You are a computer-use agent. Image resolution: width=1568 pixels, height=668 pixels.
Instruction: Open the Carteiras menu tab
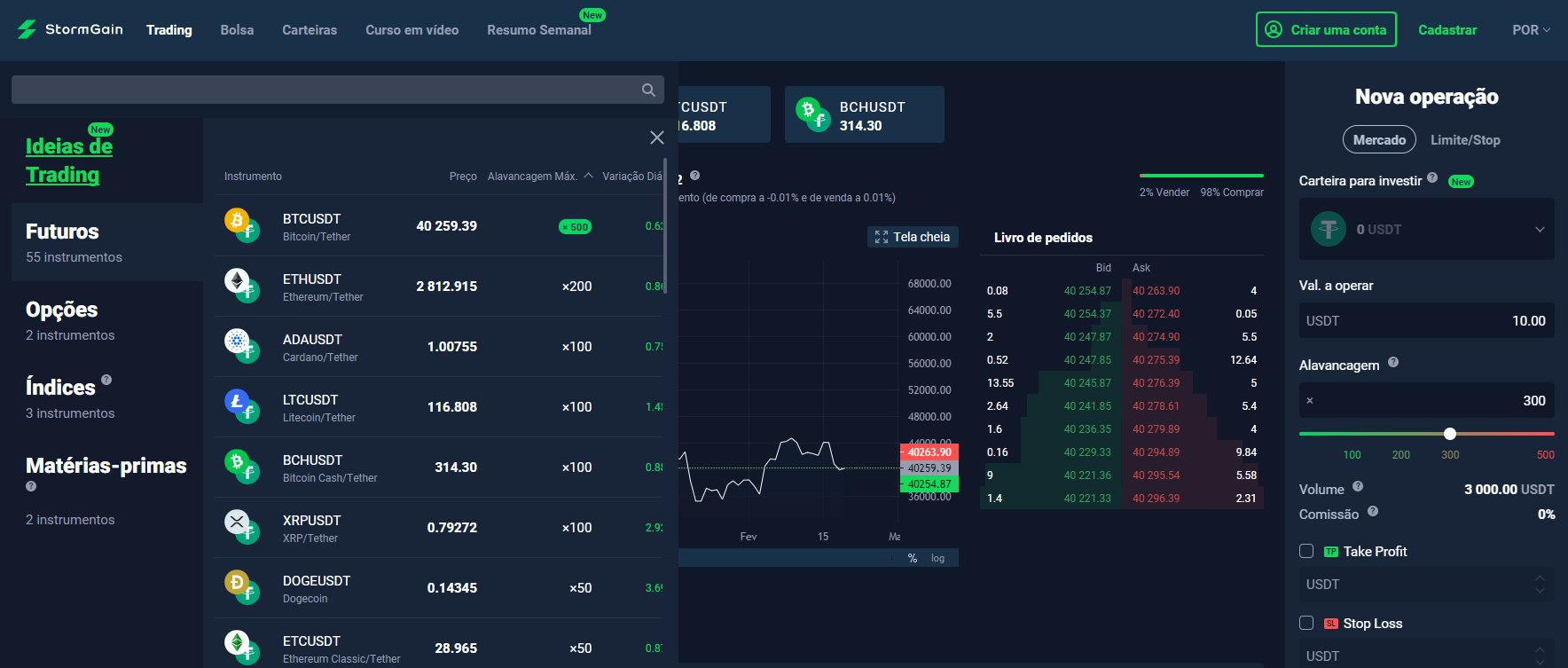tap(310, 30)
